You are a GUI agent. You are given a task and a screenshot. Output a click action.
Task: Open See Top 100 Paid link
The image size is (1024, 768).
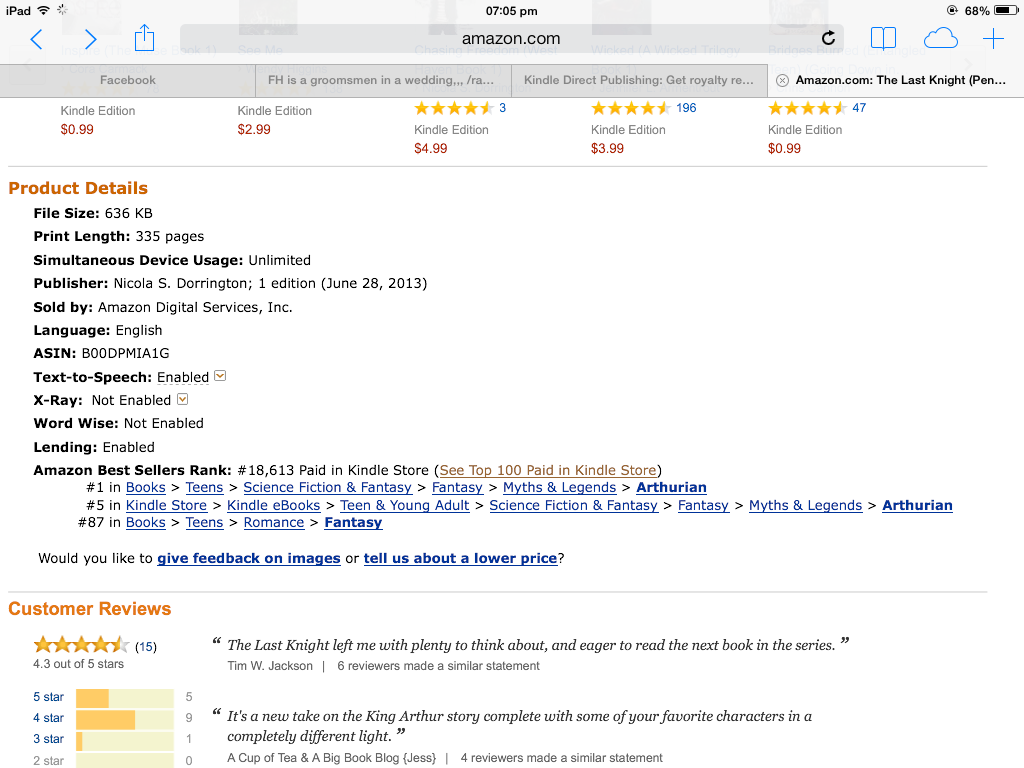547,470
